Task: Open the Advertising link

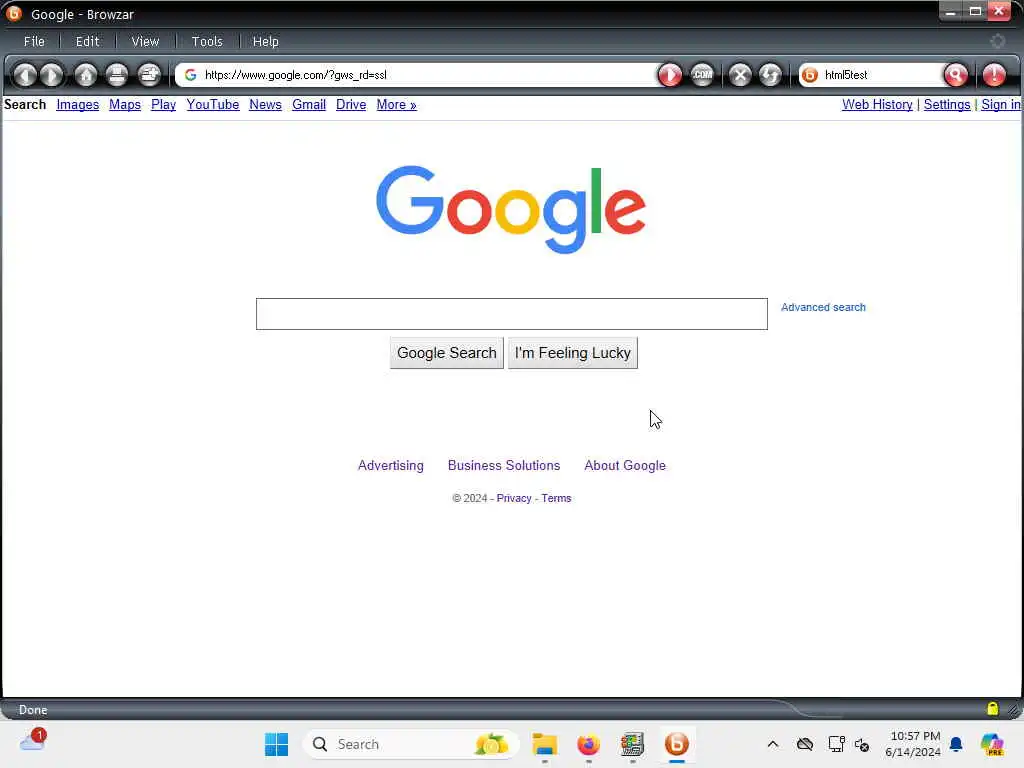Action: click(391, 465)
